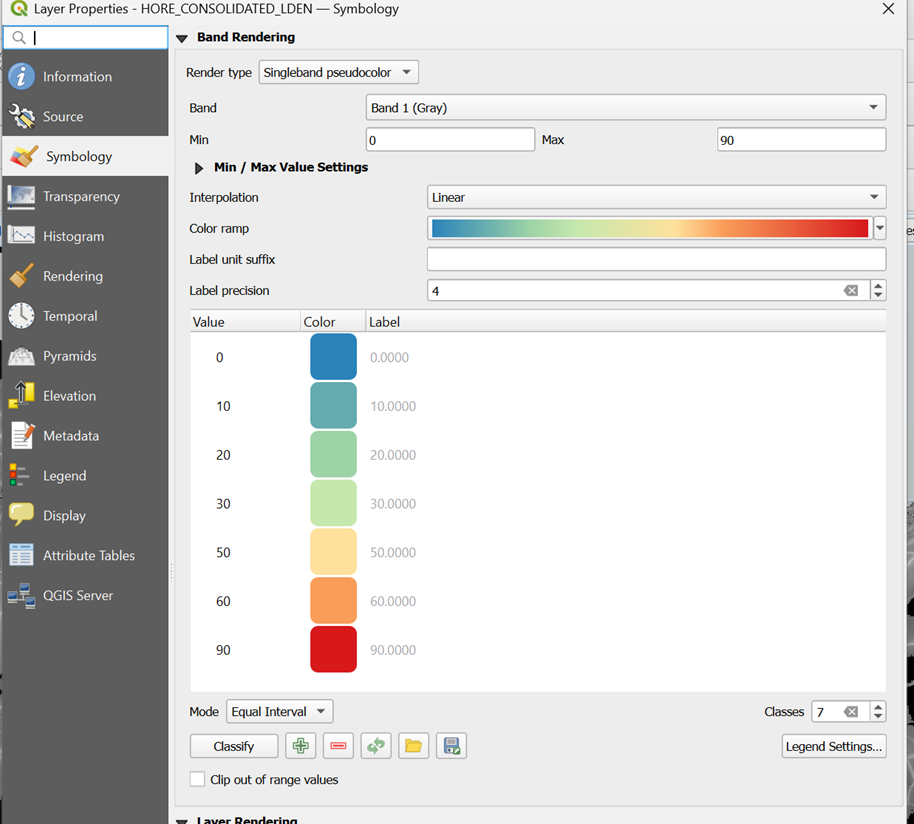Add a color map entry with green plus
The height and width of the screenshot is (824, 914).
(x=301, y=746)
